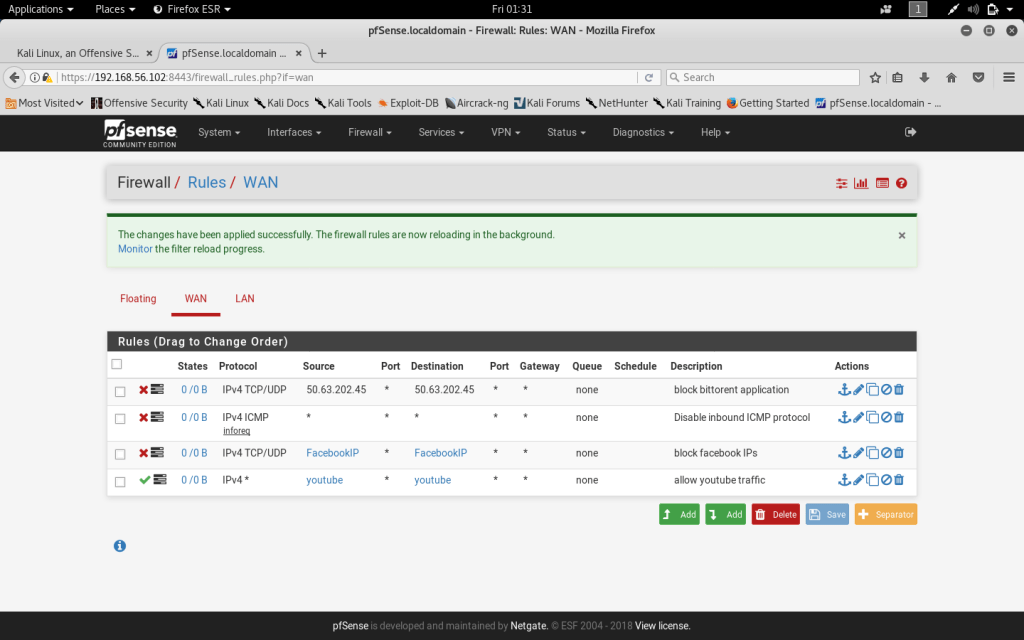Screen dimensions: 1024x640
Task: Toggle the select-all checkbox in table header
Action: [117, 365]
